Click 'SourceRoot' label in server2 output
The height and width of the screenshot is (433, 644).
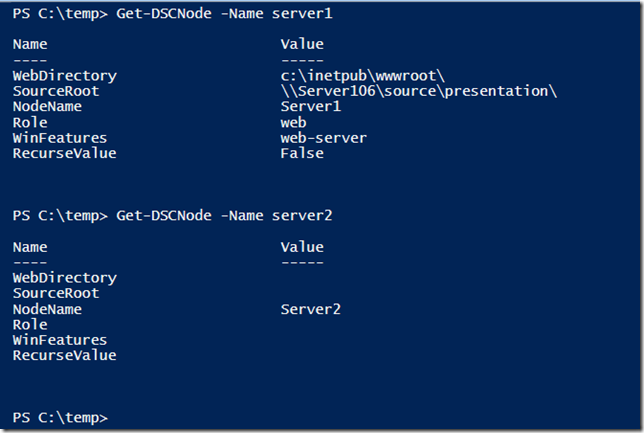[56, 293]
